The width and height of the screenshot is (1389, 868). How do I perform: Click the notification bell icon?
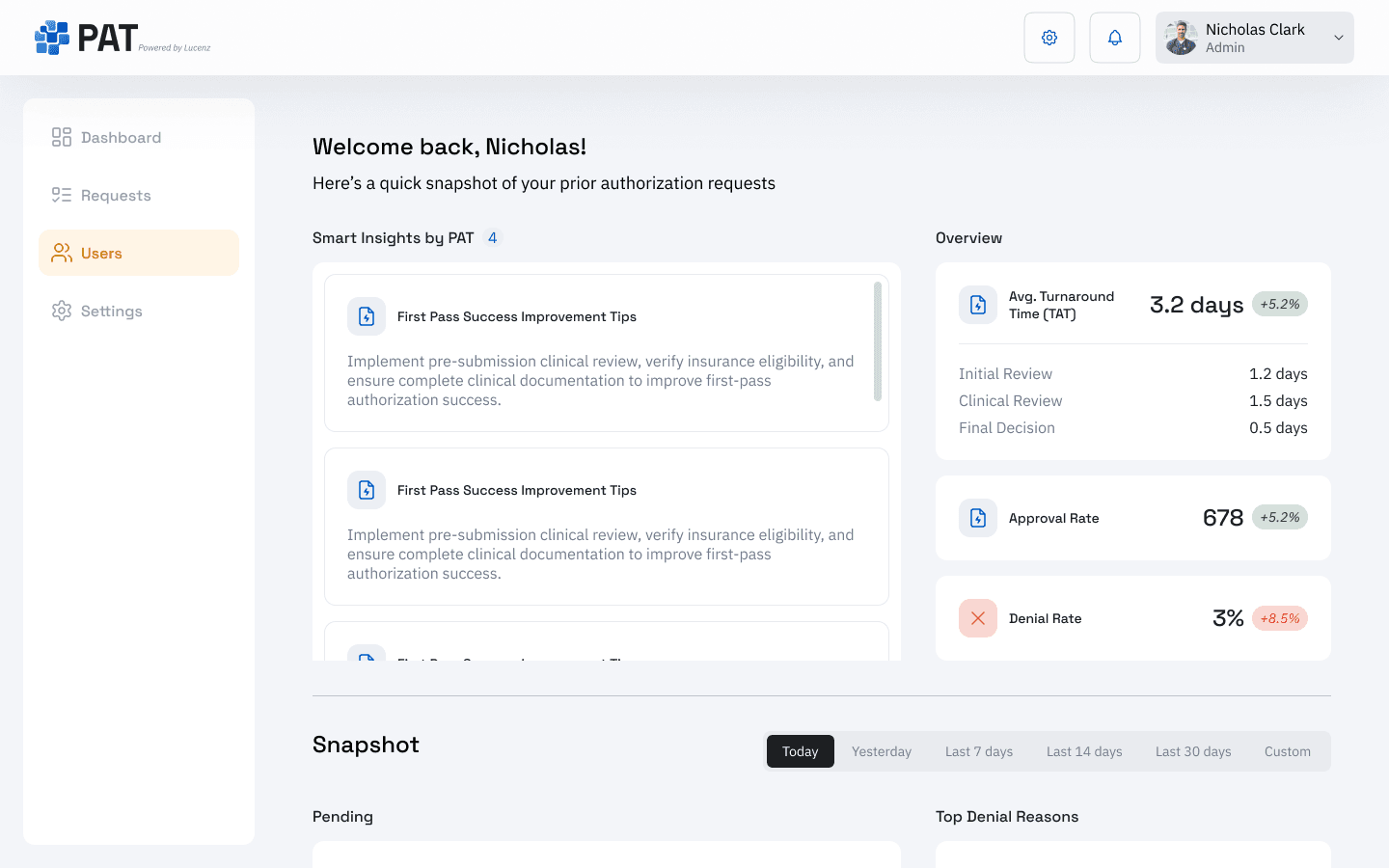tap(1114, 38)
